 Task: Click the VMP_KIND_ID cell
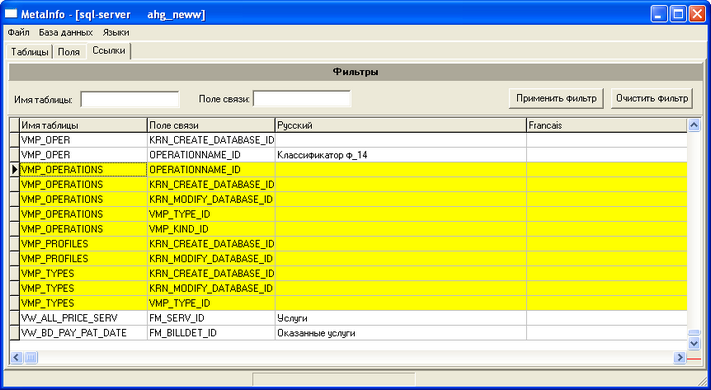tap(211, 229)
